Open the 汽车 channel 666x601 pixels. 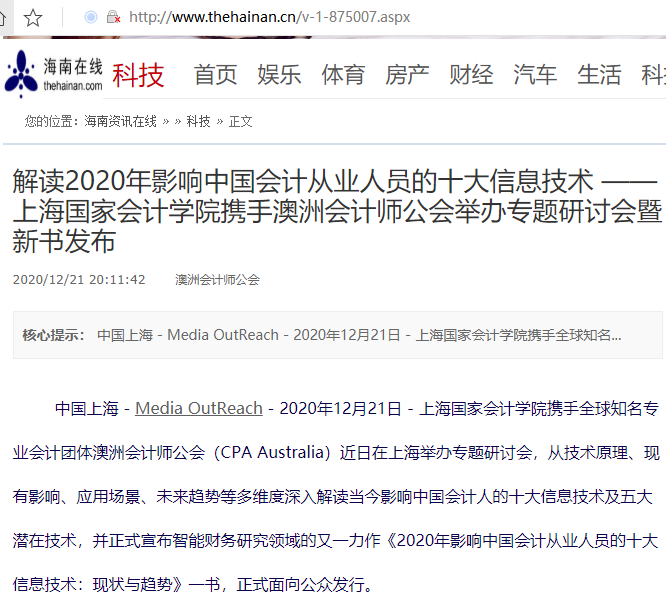tap(535, 75)
